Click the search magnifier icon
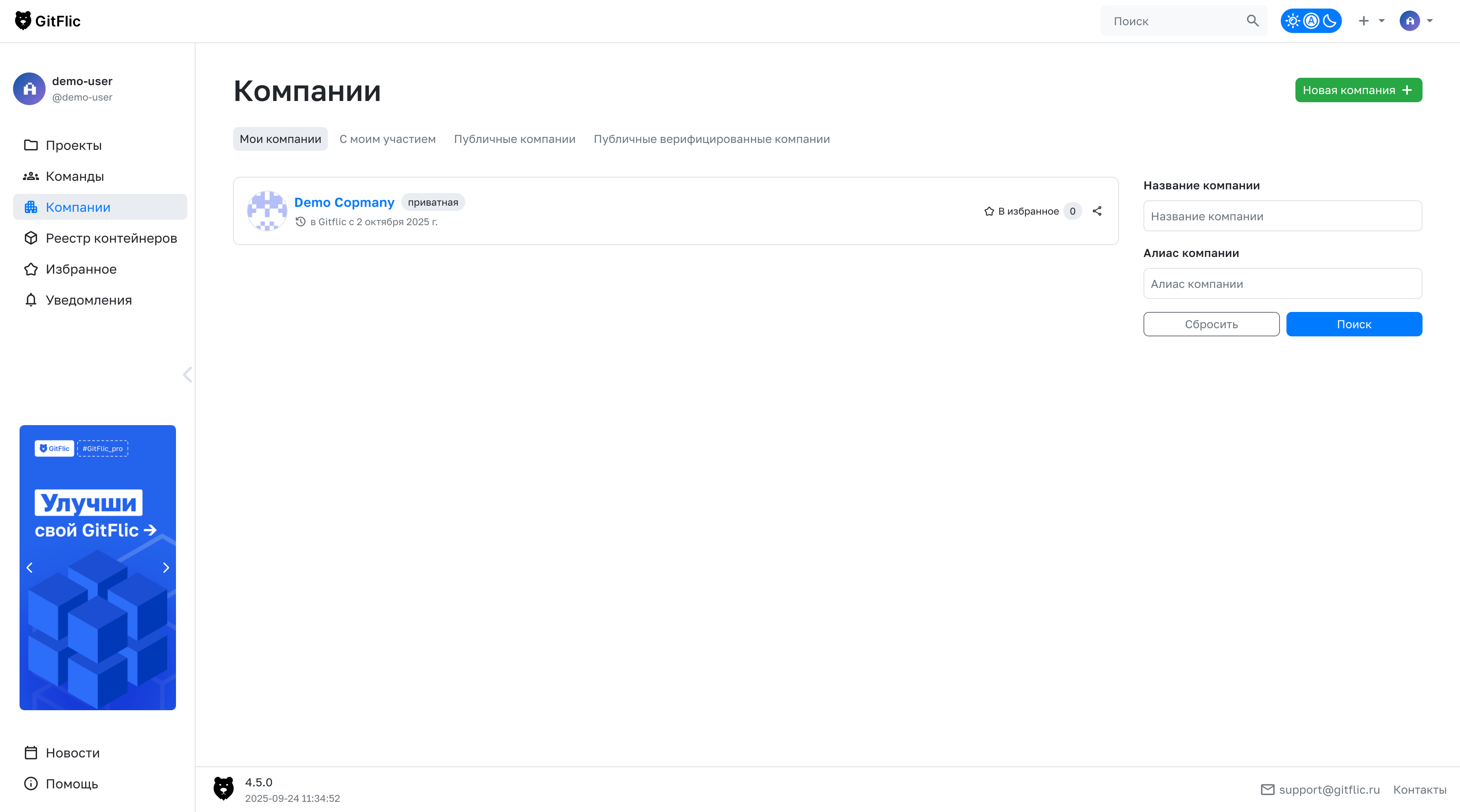Viewport: 1460px width, 812px height. [x=1252, y=21]
